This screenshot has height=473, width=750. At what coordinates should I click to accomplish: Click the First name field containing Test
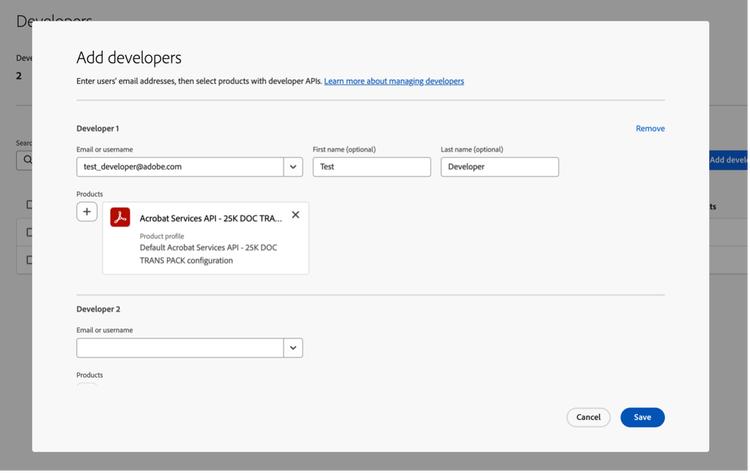372,167
